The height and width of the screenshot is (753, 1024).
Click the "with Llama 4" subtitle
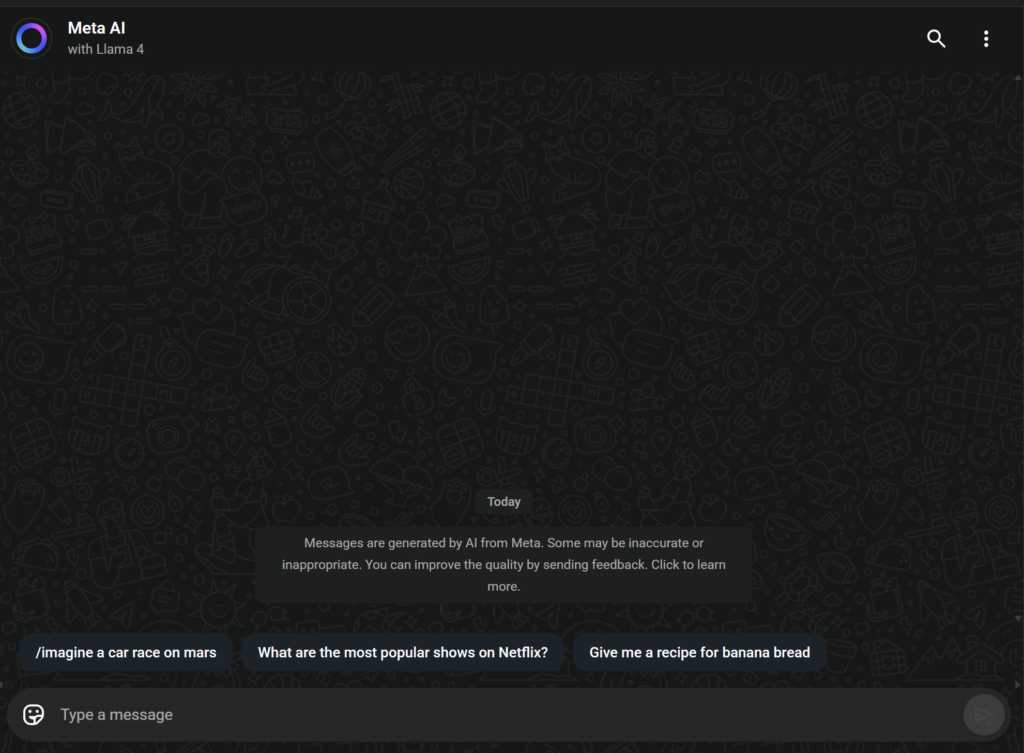pos(106,49)
